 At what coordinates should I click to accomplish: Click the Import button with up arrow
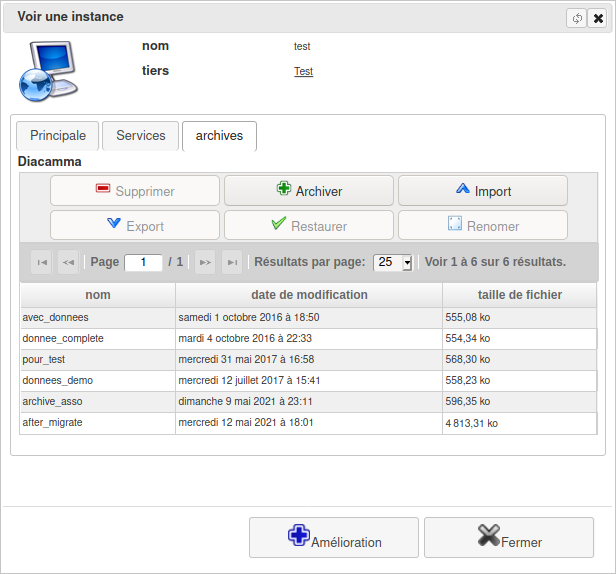tap(482, 191)
